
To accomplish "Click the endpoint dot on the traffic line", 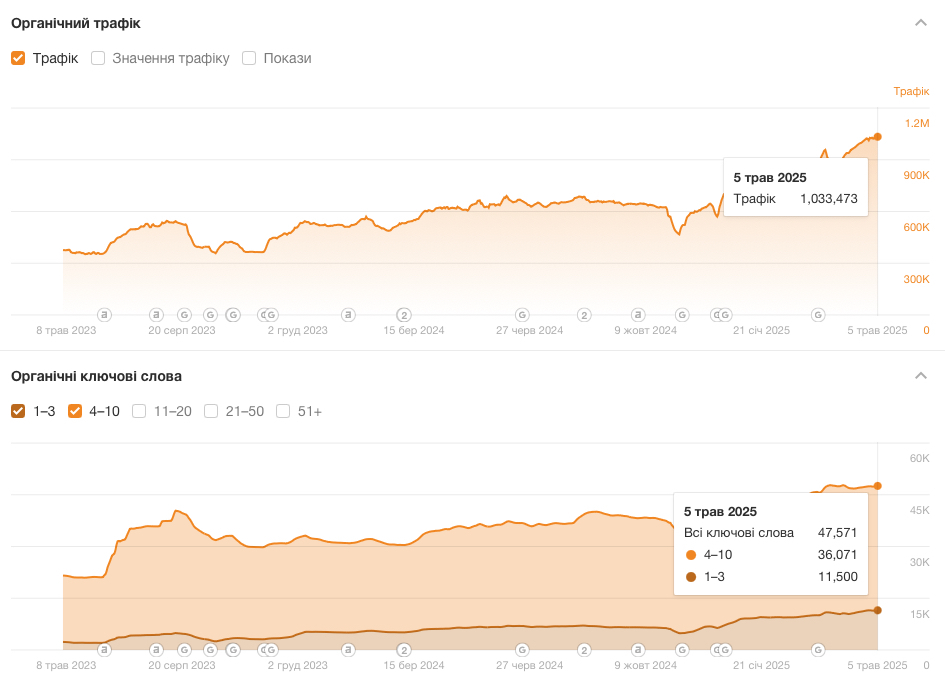I will click(x=877, y=137).
